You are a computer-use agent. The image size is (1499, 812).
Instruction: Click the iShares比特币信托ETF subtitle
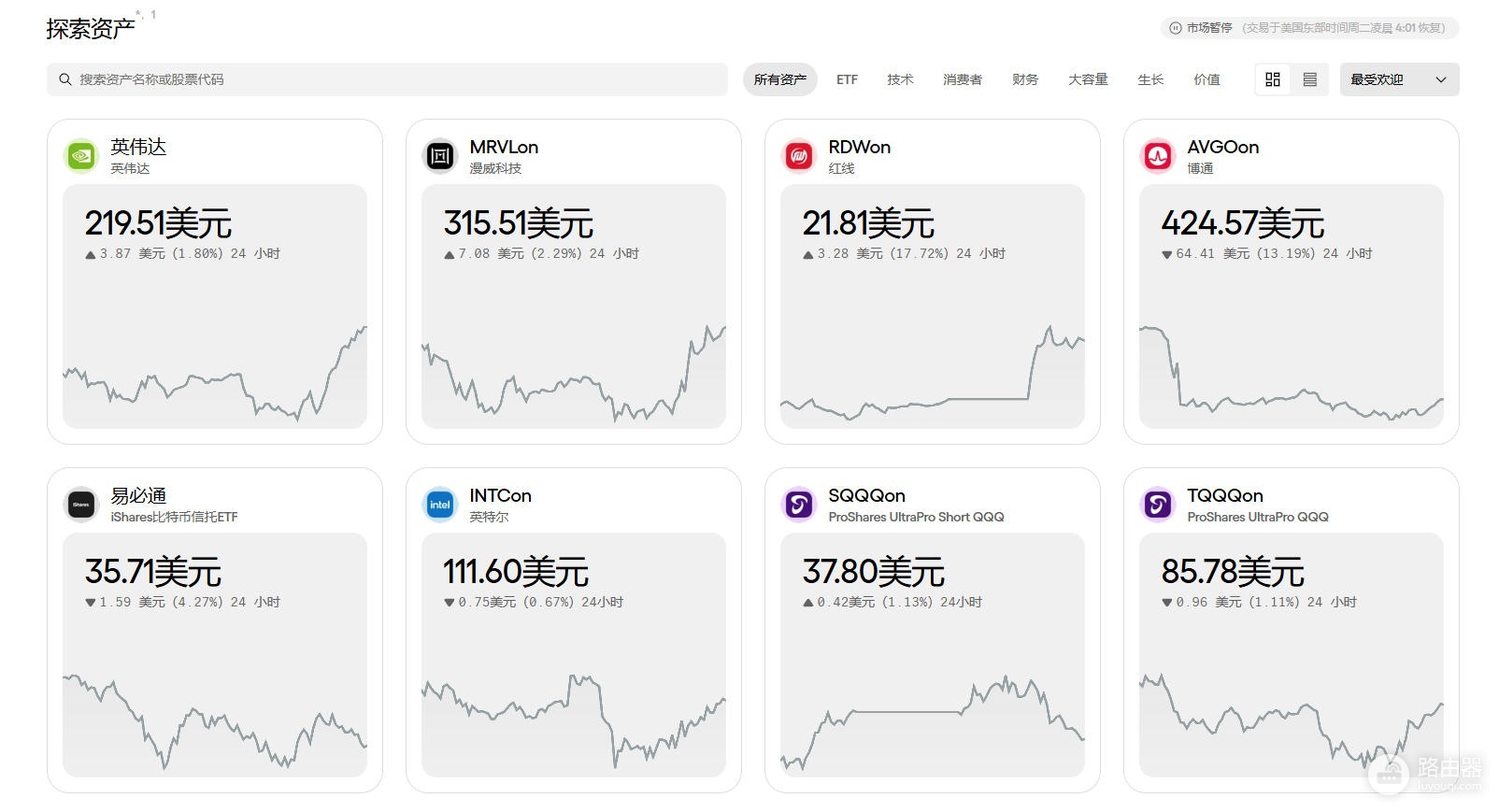[x=174, y=517]
